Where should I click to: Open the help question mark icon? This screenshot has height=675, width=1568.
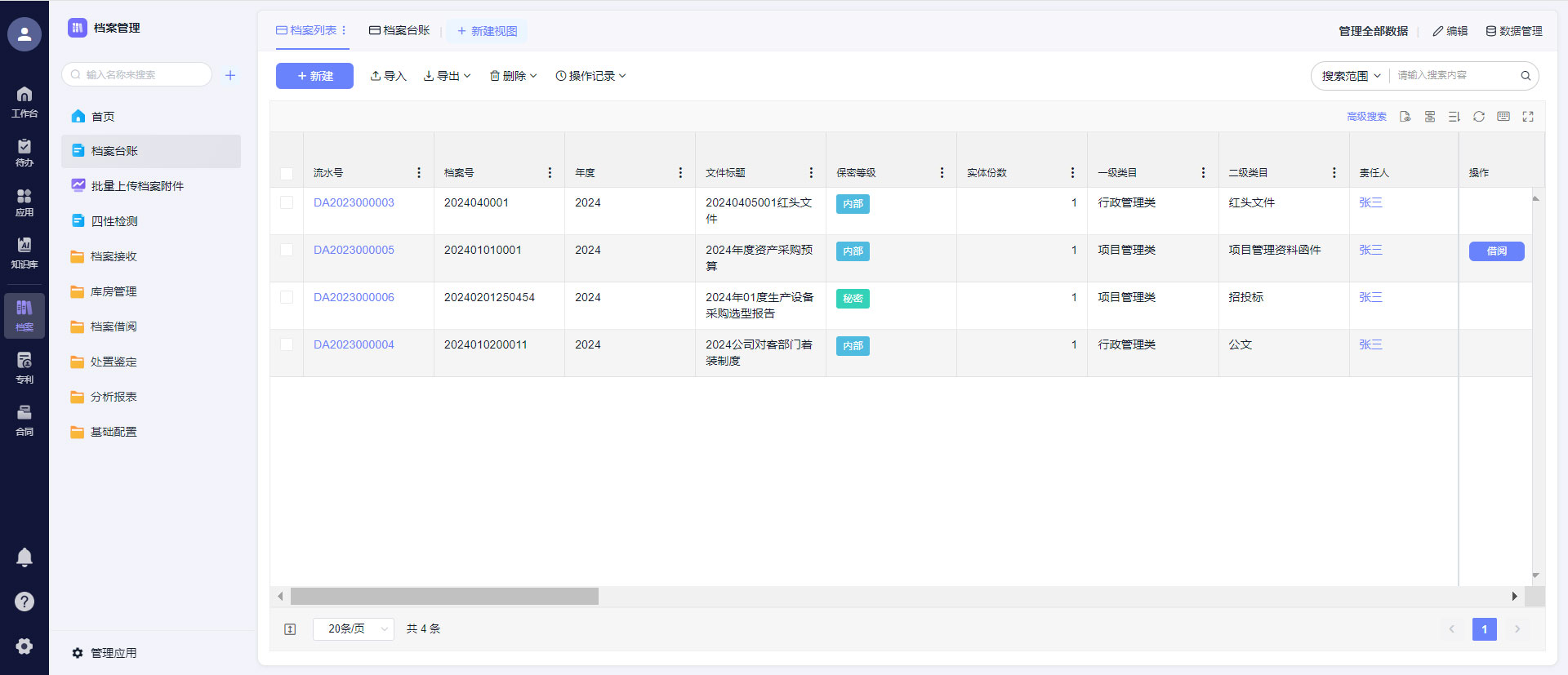tap(24, 602)
